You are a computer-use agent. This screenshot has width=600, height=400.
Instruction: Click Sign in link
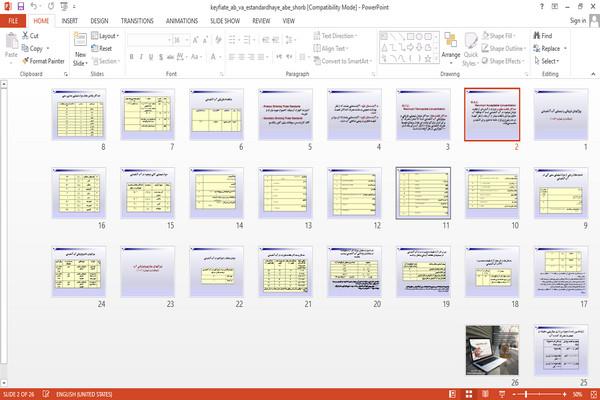[578, 21]
